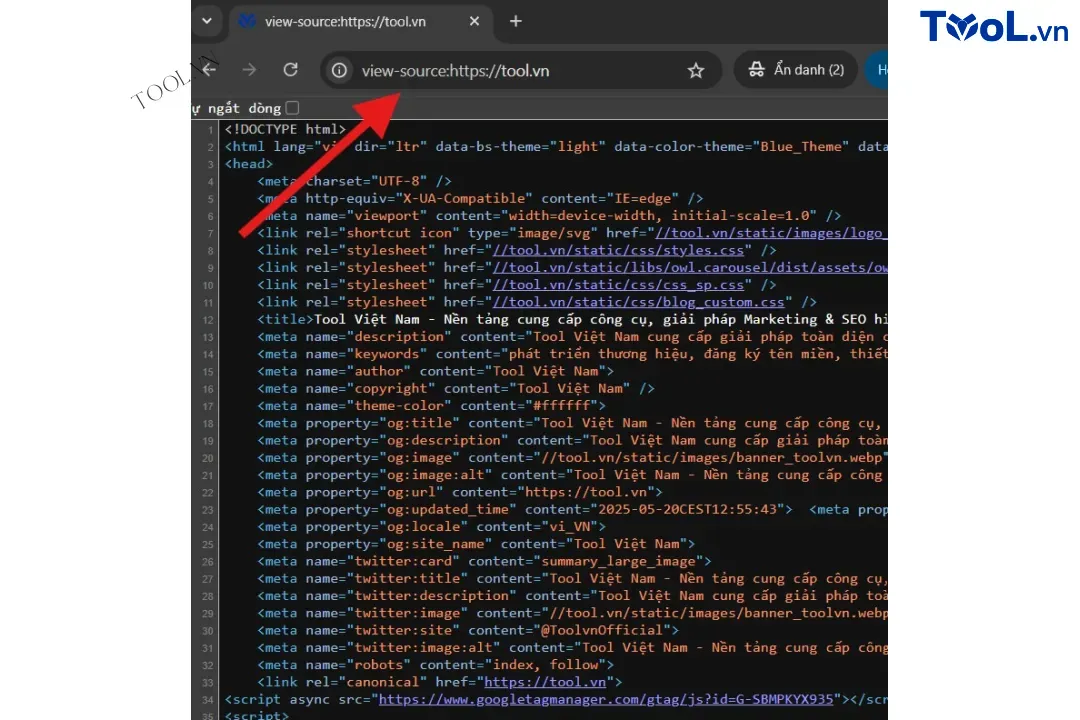
Task: Open the canonical https://tool.vn link
Action: [545, 682]
